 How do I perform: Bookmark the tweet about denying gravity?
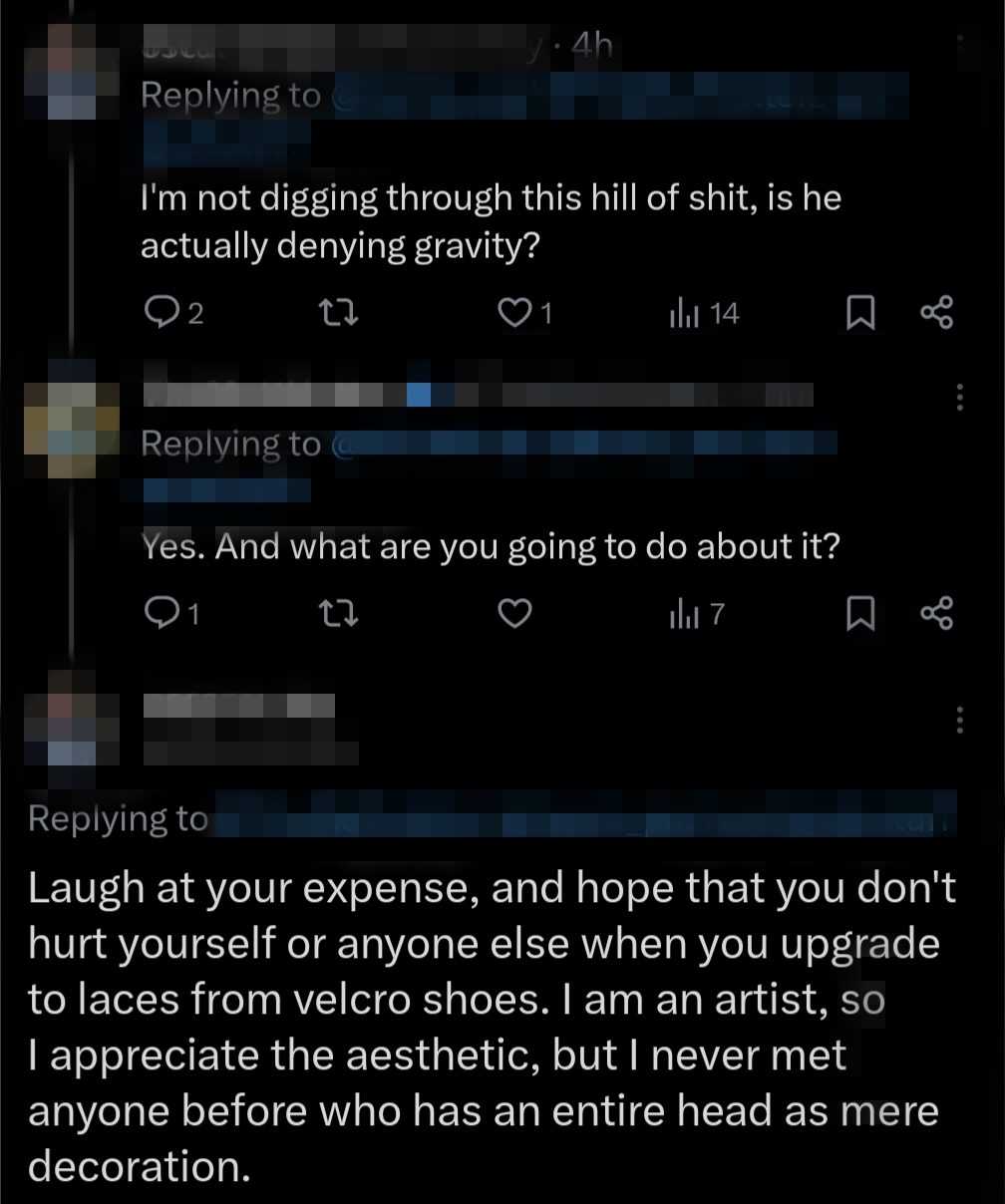point(858,314)
